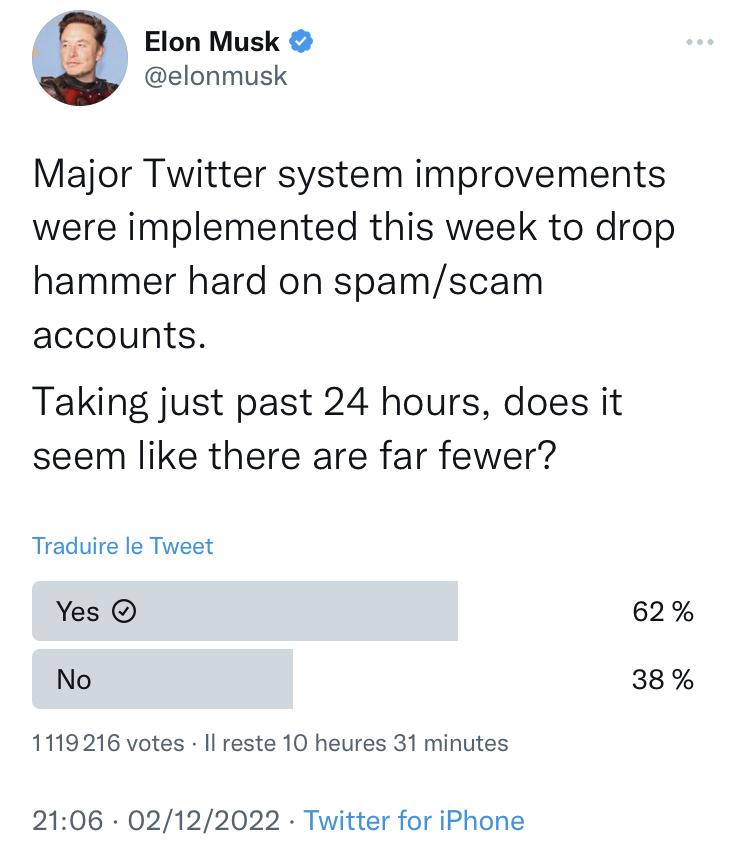Select the Yes poll option bar
This screenshot has width=750, height=845.
pos(245,611)
